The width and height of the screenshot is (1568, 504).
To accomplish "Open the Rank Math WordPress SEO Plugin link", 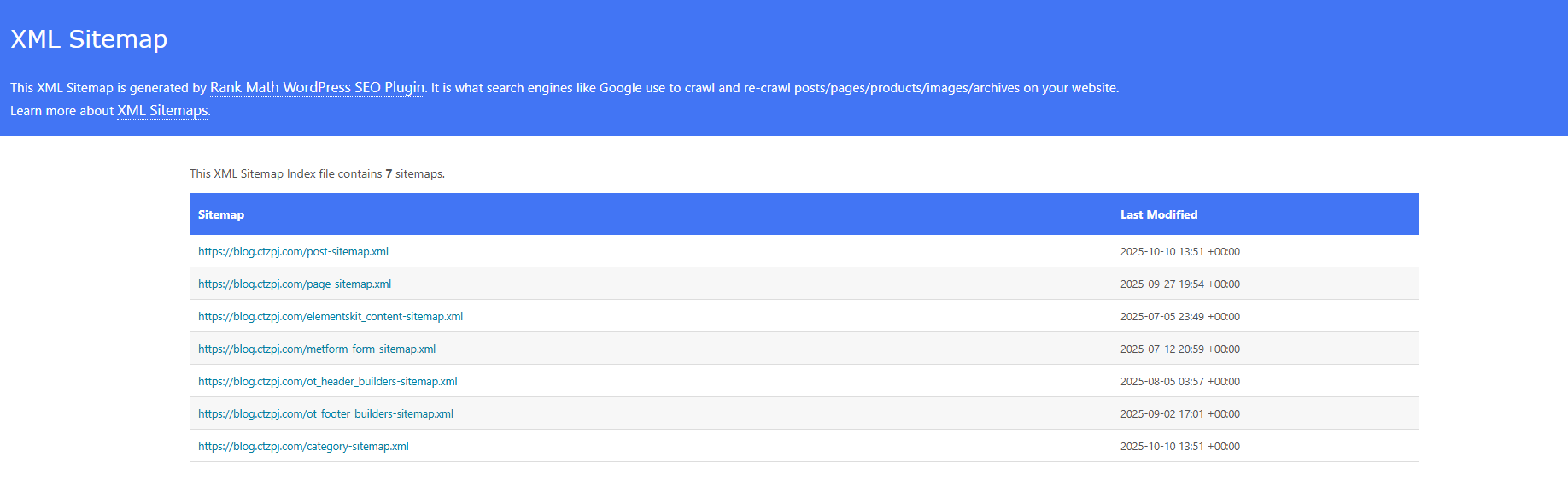I will 317,88.
